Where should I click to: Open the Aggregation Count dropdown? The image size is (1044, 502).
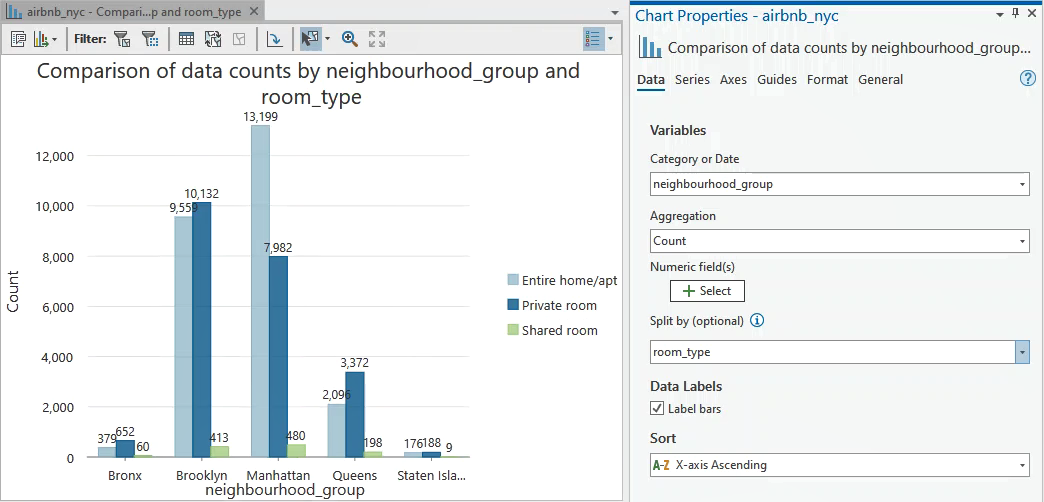[1022, 241]
